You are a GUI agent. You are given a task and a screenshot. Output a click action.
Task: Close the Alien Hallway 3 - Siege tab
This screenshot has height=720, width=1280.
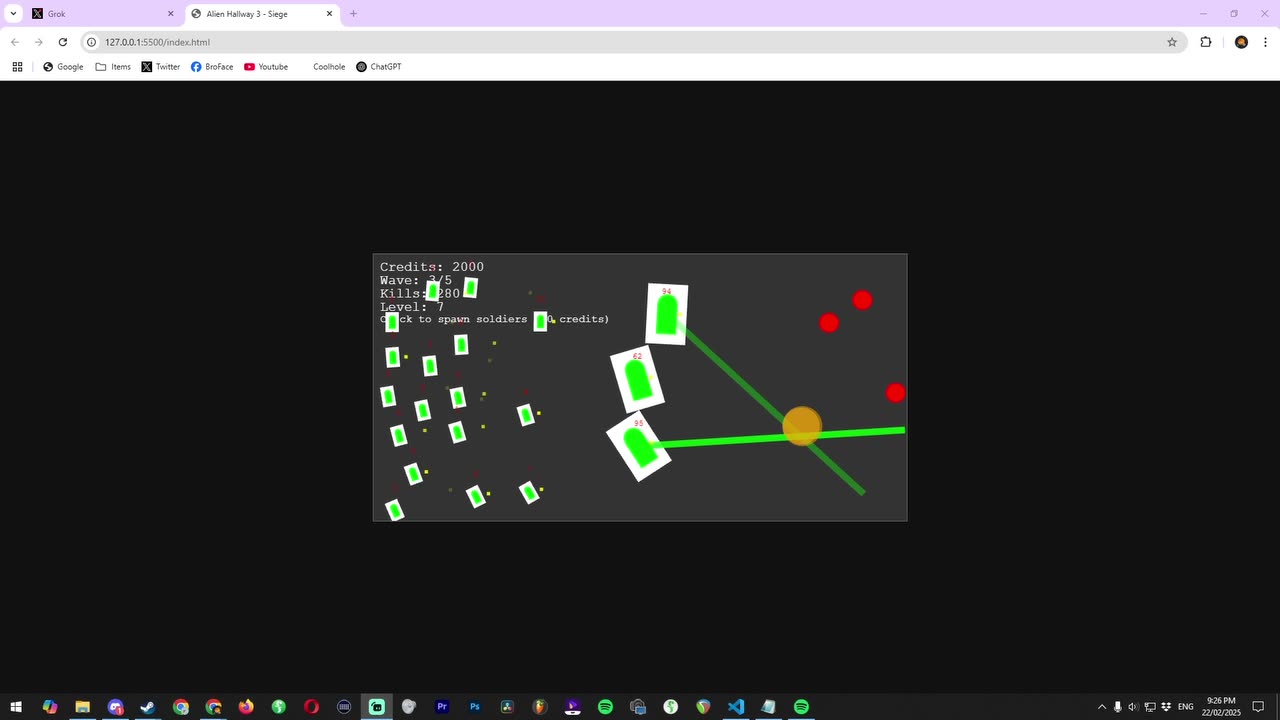pos(329,14)
